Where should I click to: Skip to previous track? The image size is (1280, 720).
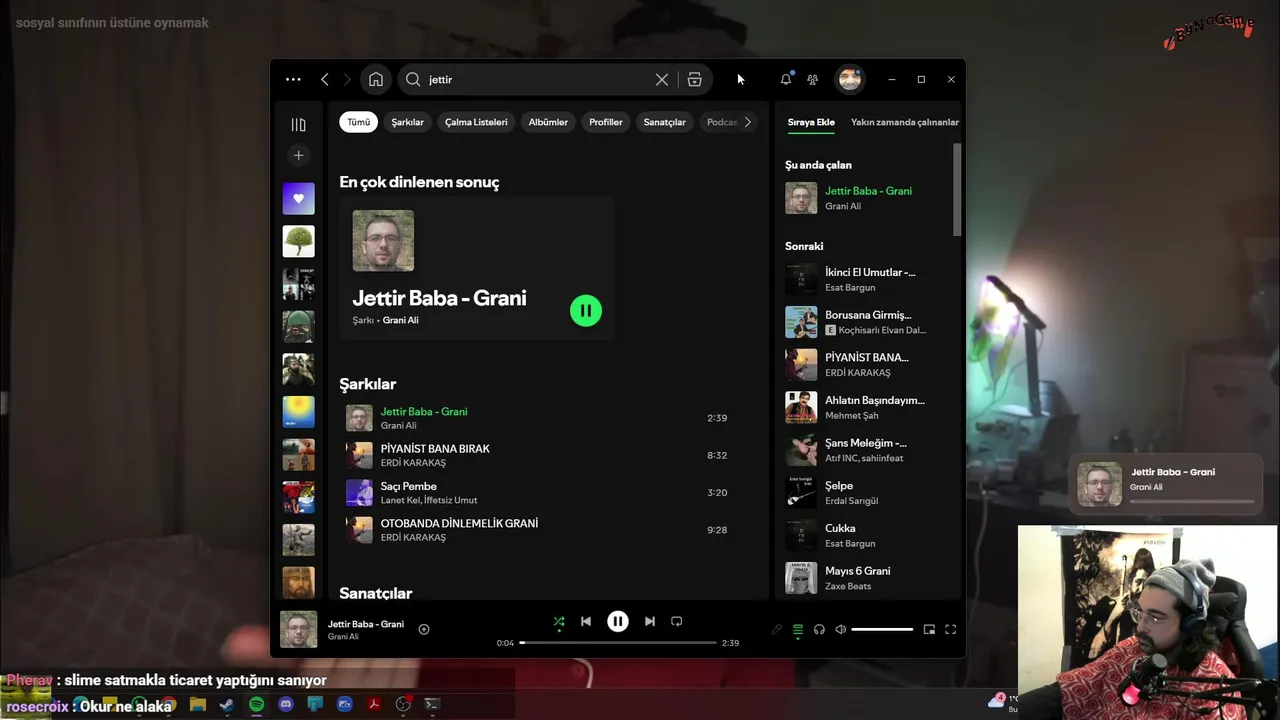tap(586, 621)
